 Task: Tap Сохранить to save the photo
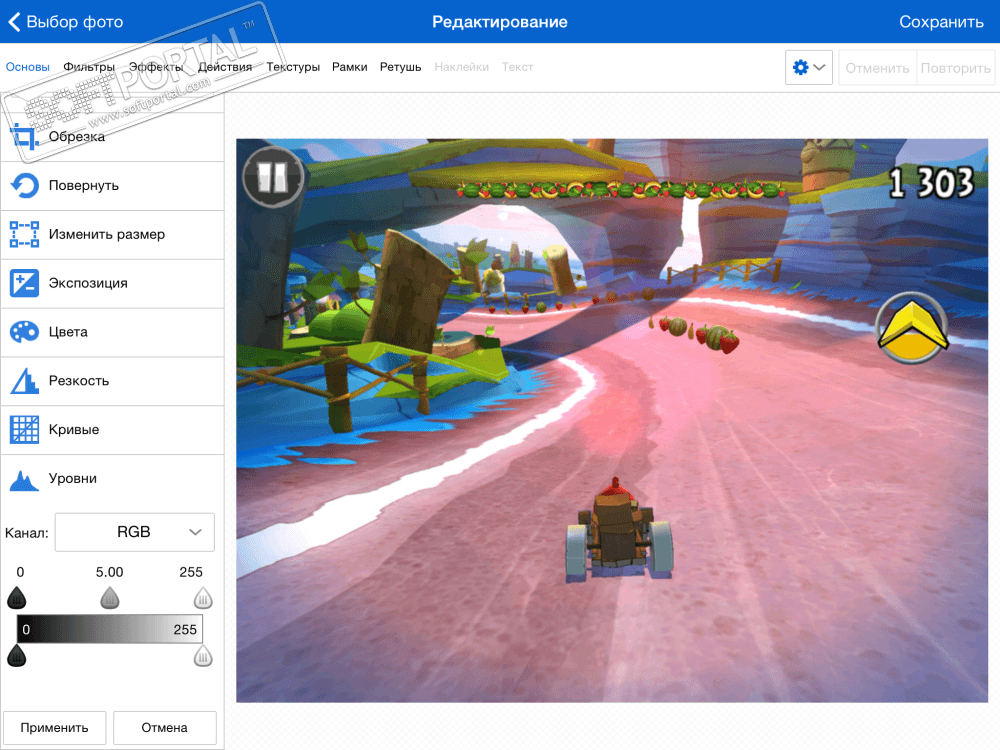(941, 22)
